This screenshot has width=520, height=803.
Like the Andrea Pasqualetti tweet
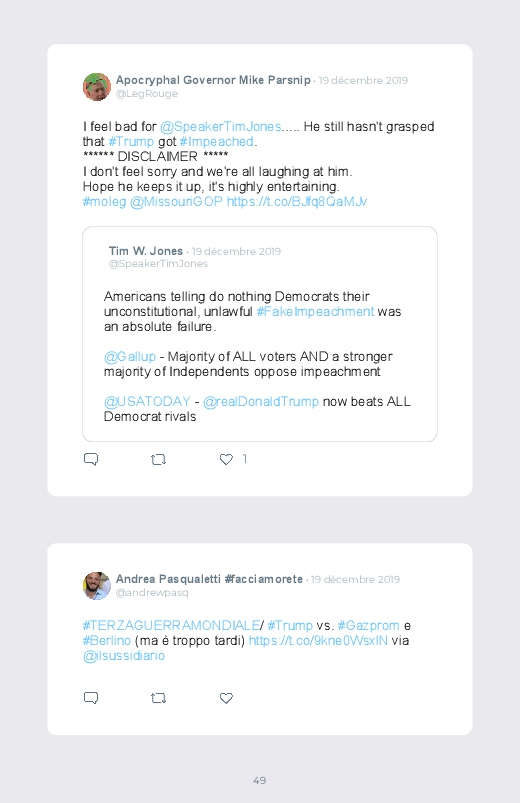click(226, 698)
